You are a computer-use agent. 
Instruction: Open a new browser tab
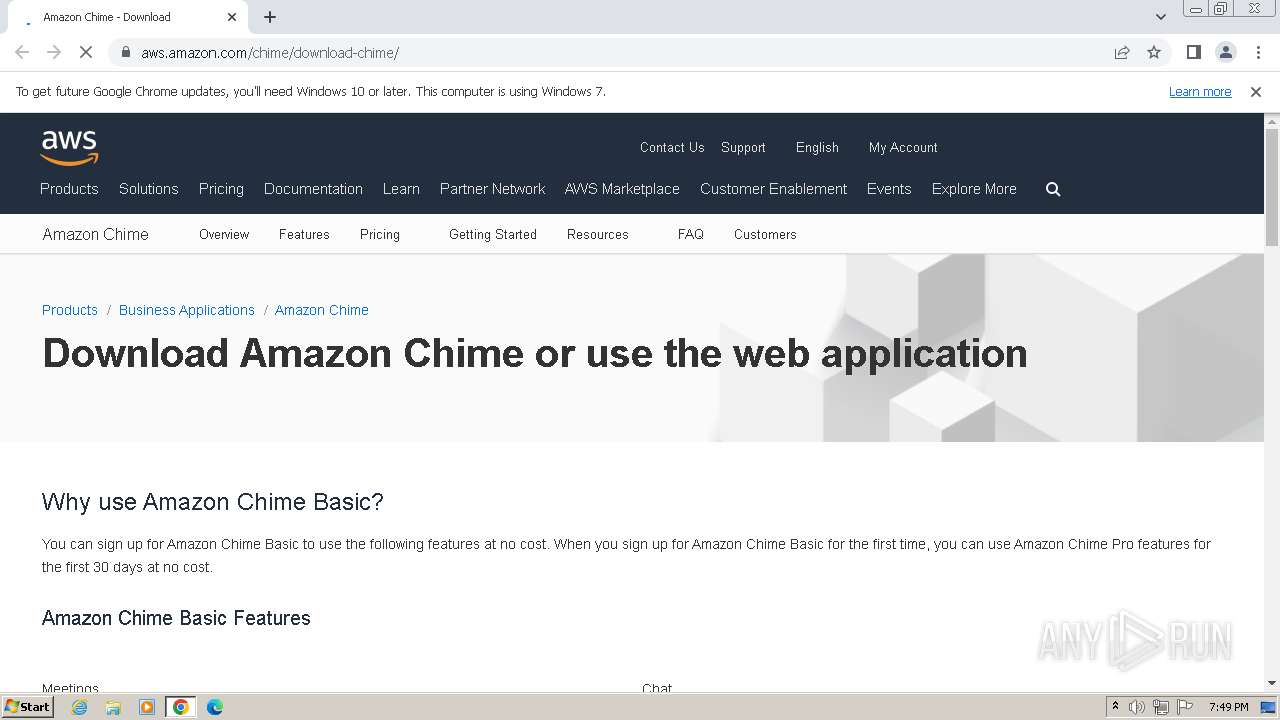pos(270,17)
